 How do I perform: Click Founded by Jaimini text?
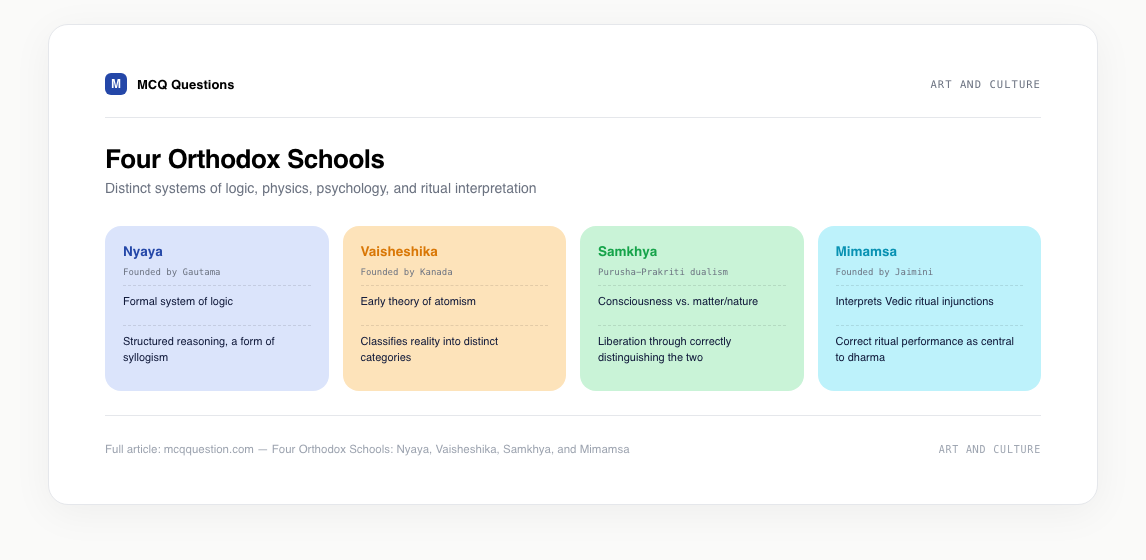point(884,272)
